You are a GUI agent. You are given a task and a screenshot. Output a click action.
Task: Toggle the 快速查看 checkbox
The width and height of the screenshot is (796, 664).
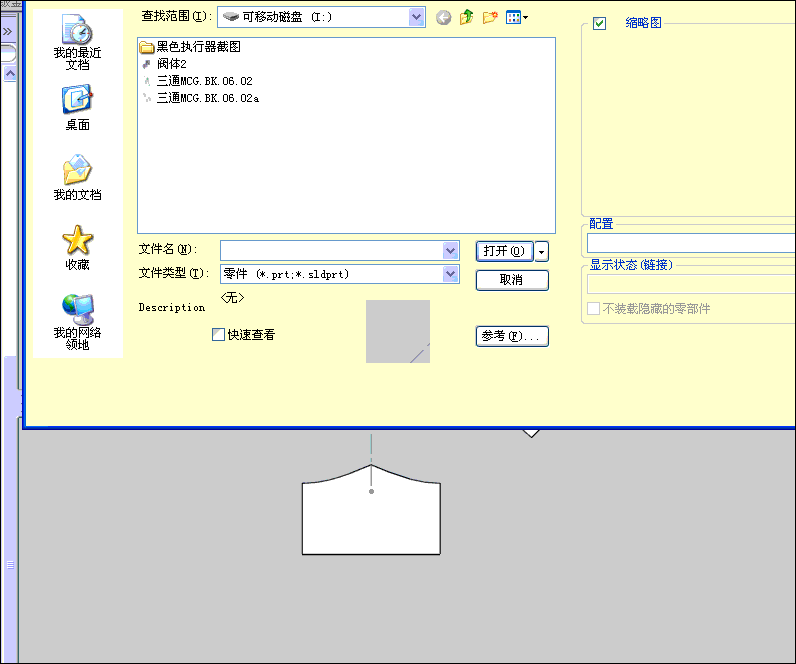click(218, 335)
